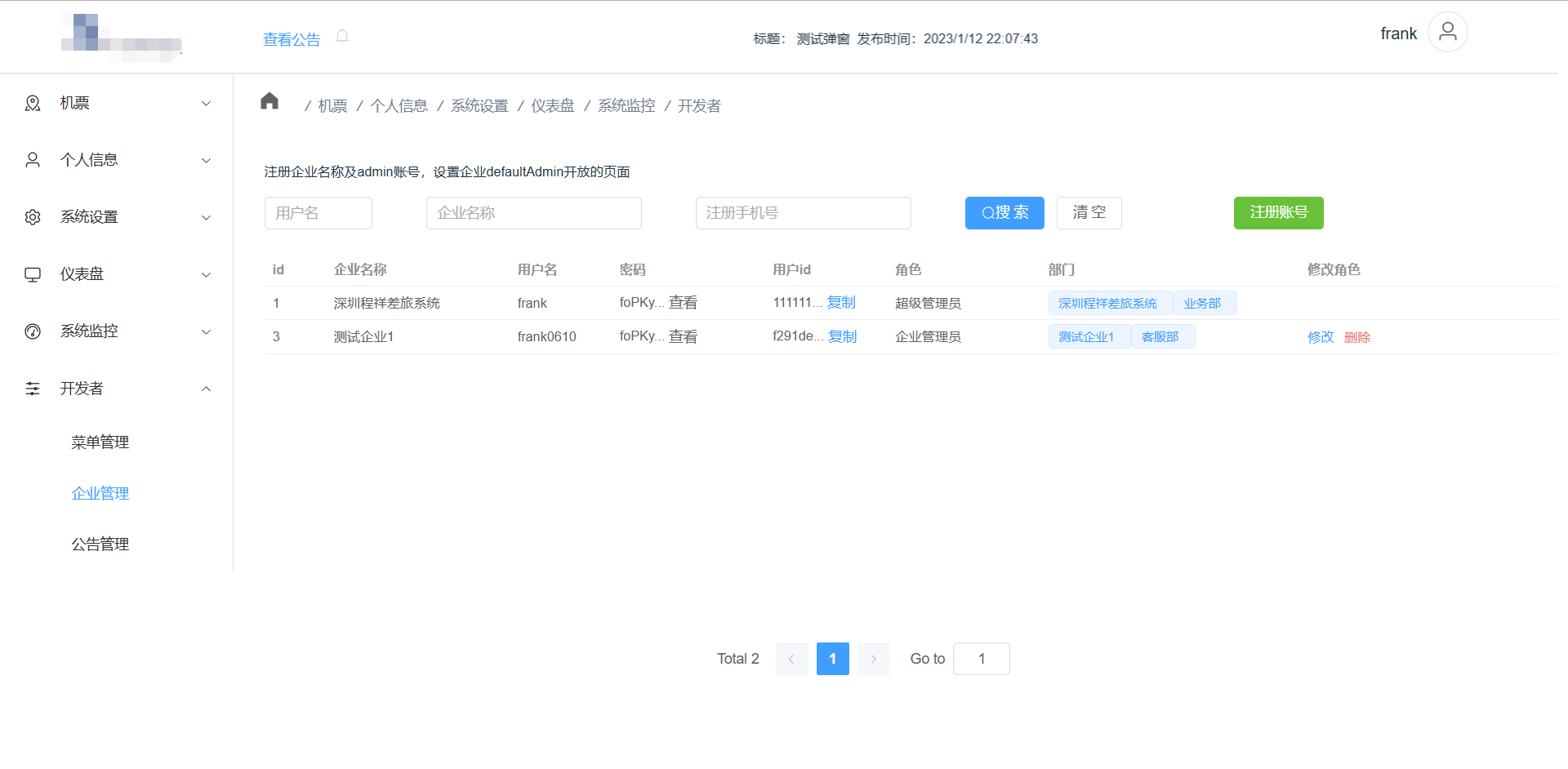Expand the 个人信息 menu chevron
The image size is (1568, 769).
click(207, 161)
